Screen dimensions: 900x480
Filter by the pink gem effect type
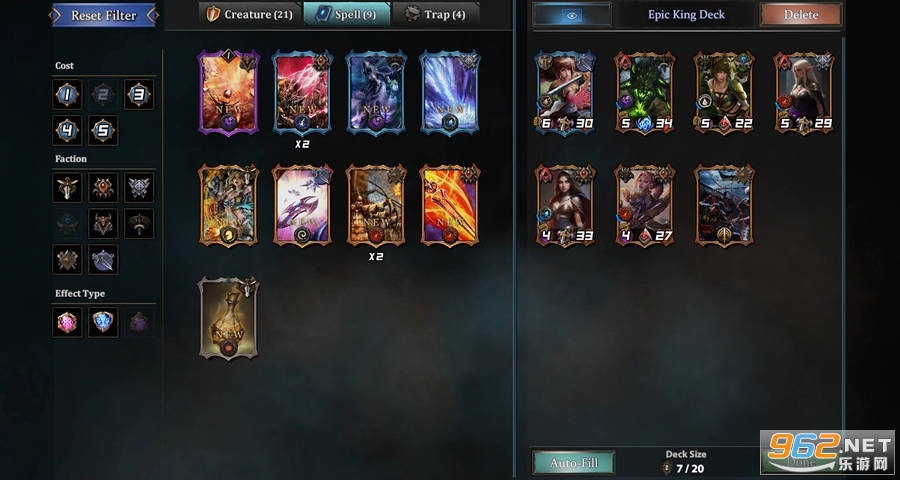pos(67,322)
